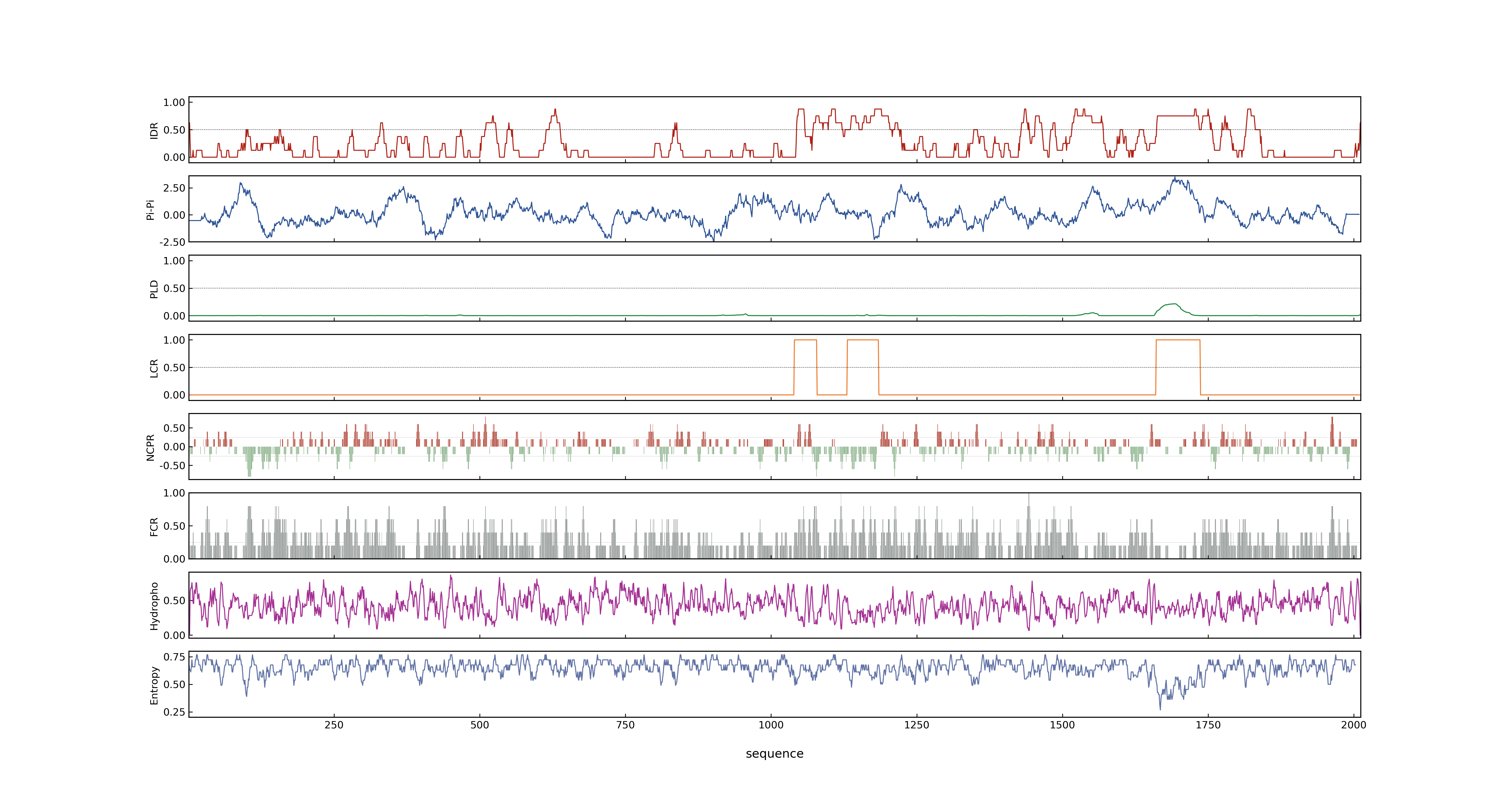1512x806 pixels.
Task: Click the IDR y-axis label
Action: (154, 130)
